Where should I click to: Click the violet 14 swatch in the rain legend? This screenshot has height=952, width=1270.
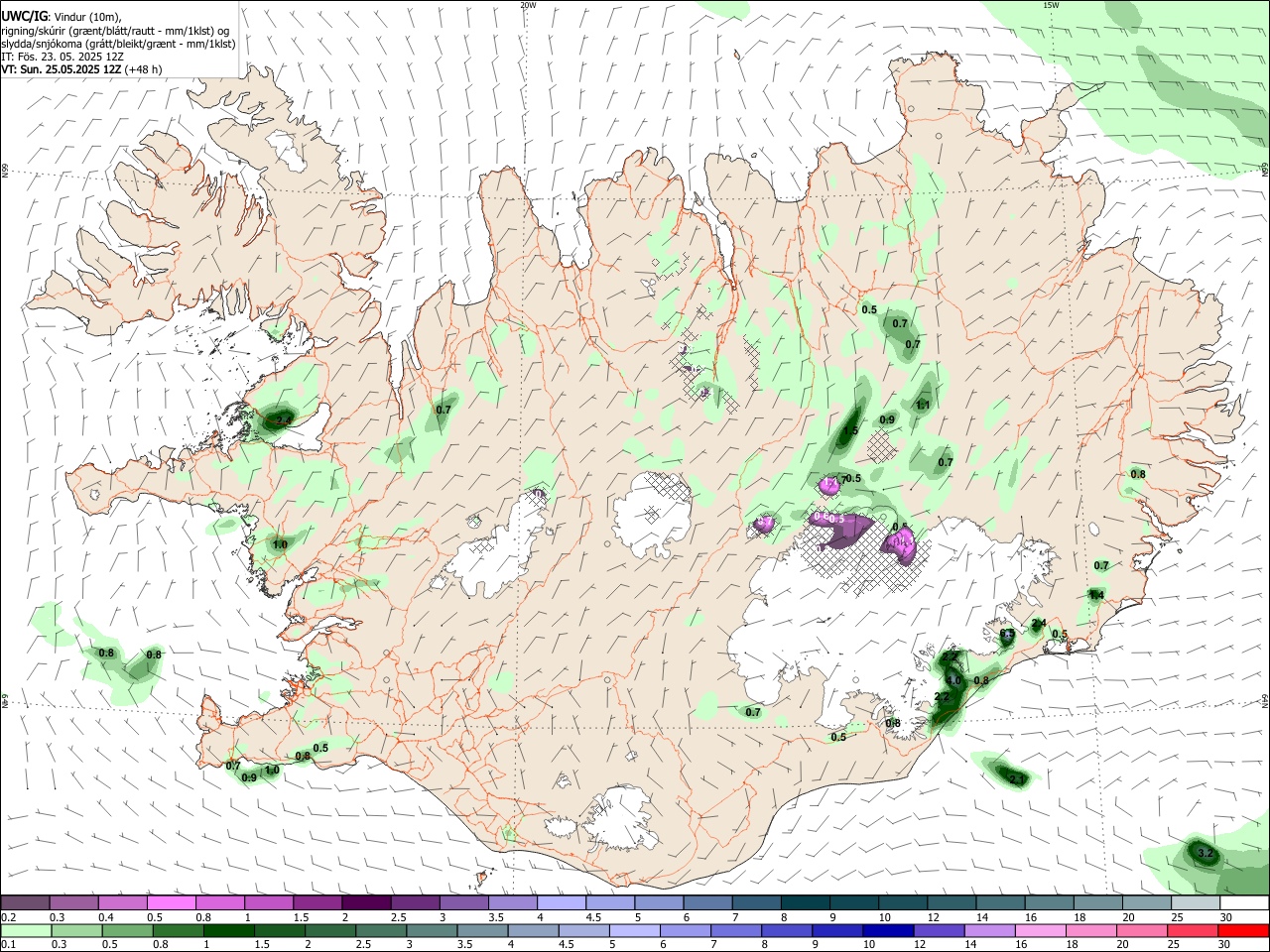(988, 931)
